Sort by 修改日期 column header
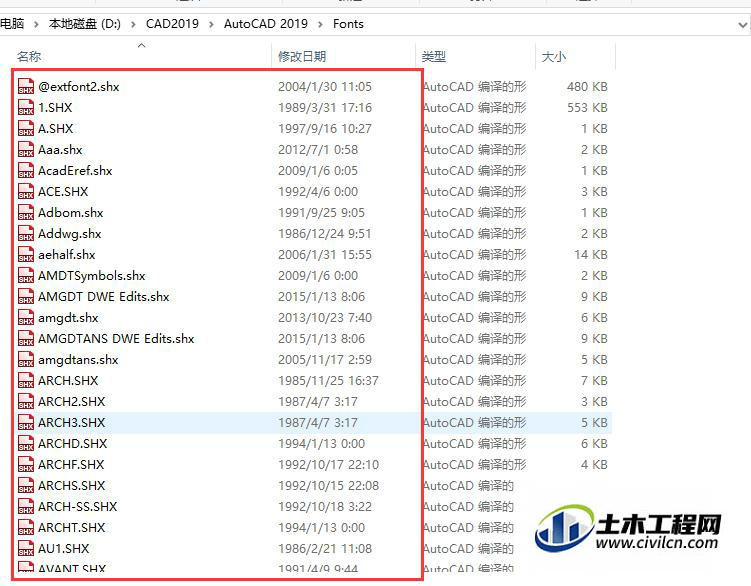751x586 pixels. 302,57
